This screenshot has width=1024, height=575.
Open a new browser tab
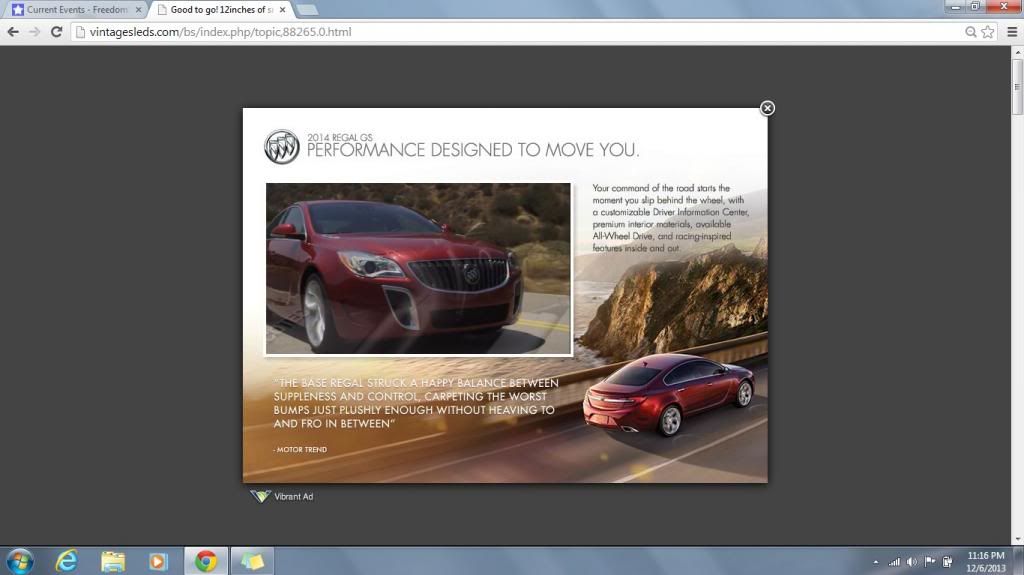click(x=307, y=10)
